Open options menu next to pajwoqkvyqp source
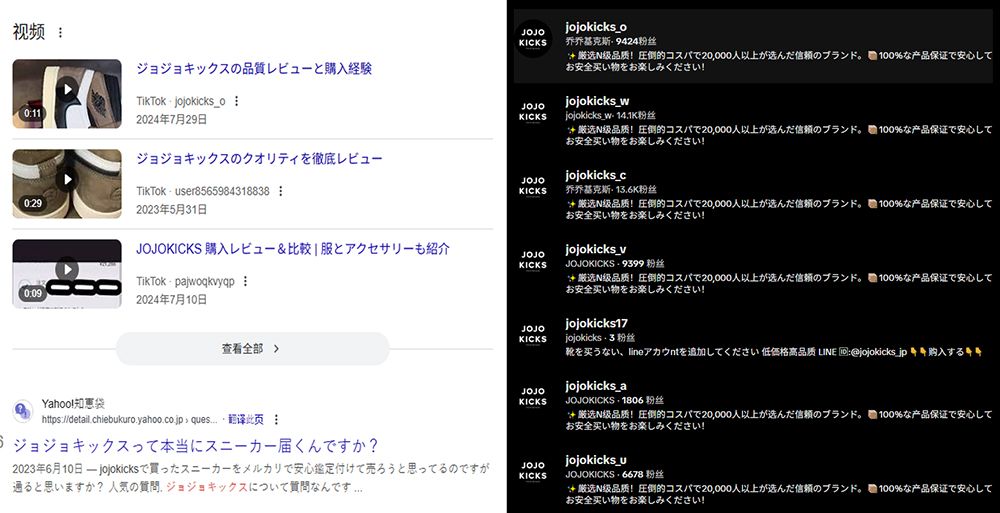The width and height of the screenshot is (1000, 513). point(246,281)
